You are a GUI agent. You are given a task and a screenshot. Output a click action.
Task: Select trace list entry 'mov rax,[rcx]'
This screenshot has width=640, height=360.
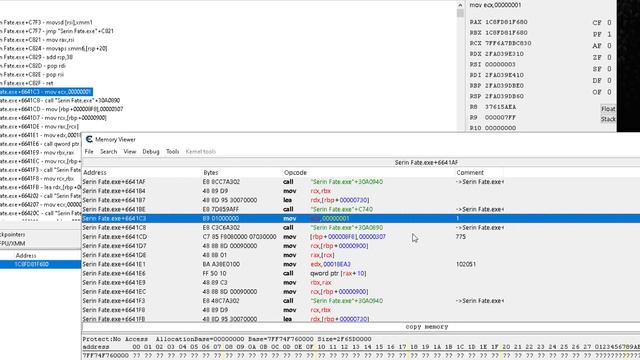[x=40, y=127]
